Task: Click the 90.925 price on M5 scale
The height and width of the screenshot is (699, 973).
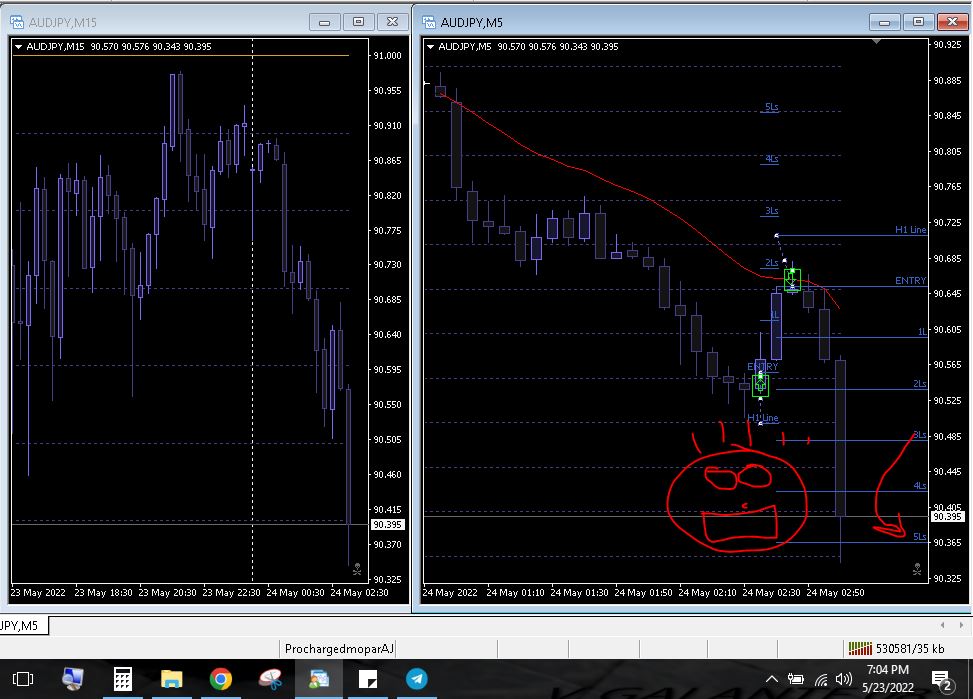Action: pos(948,45)
